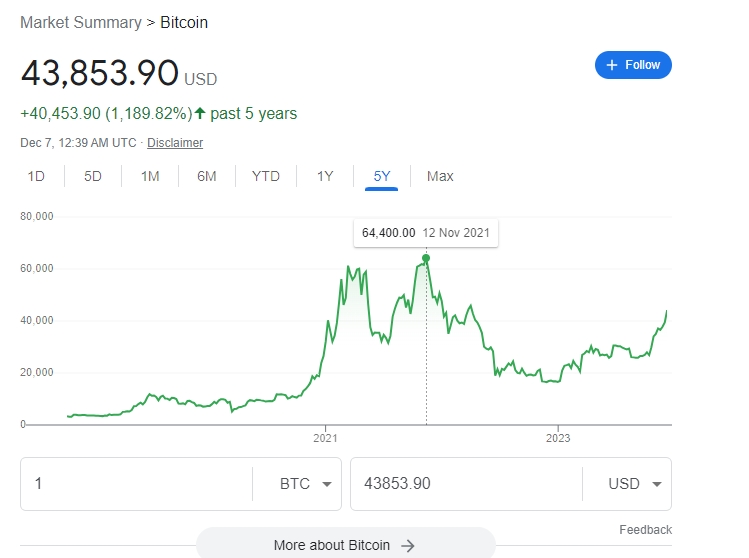The height and width of the screenshot is (558, 749).
Task: Click the green up arrow indicator
Action: tap(200, 114)
